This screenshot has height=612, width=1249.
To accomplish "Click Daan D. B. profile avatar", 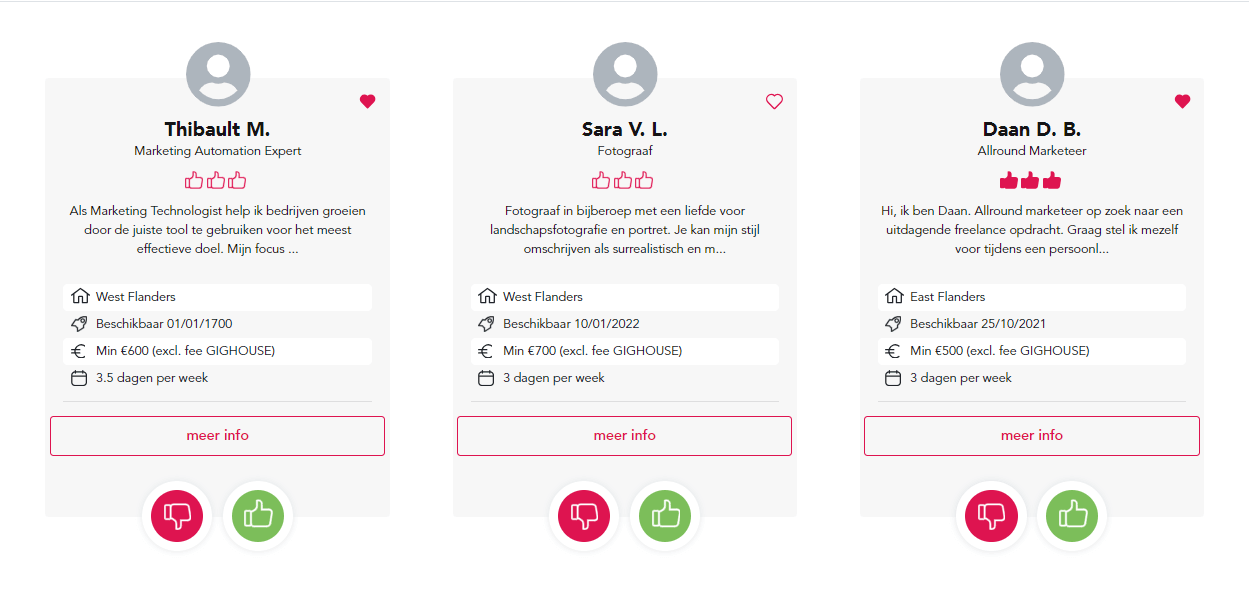I will pyautogui.click(x=1032, y=75).
